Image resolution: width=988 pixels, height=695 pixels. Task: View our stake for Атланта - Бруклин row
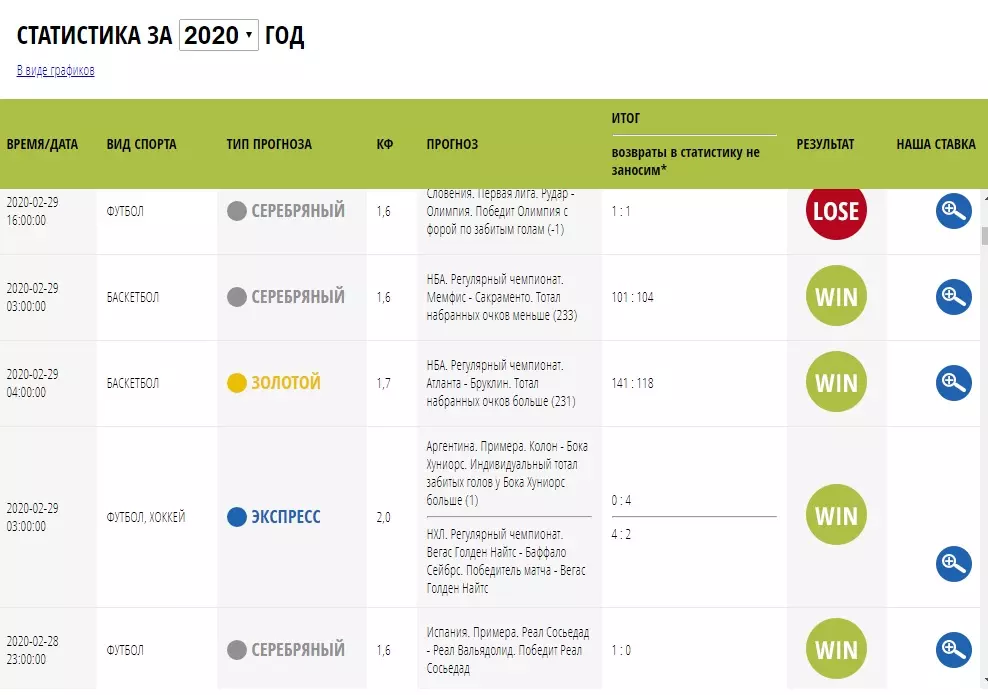coord(953,382)
